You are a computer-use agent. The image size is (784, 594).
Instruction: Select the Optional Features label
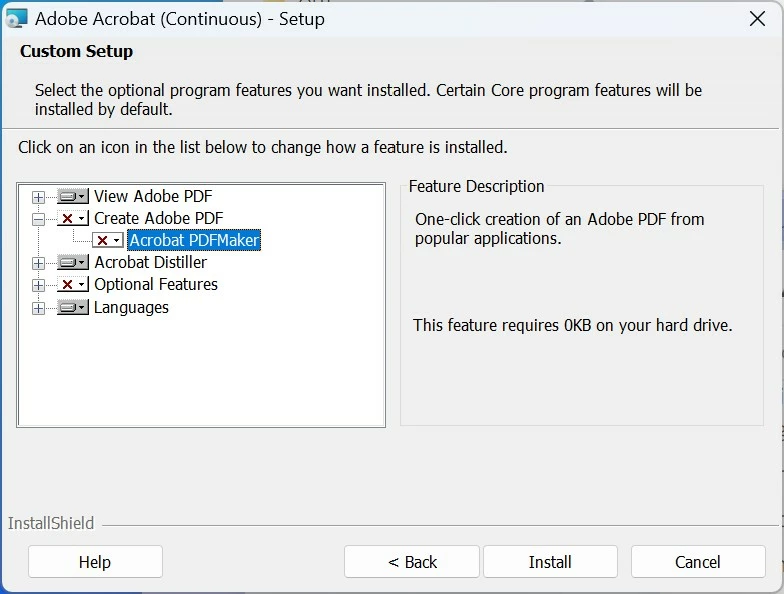(156, 284)
